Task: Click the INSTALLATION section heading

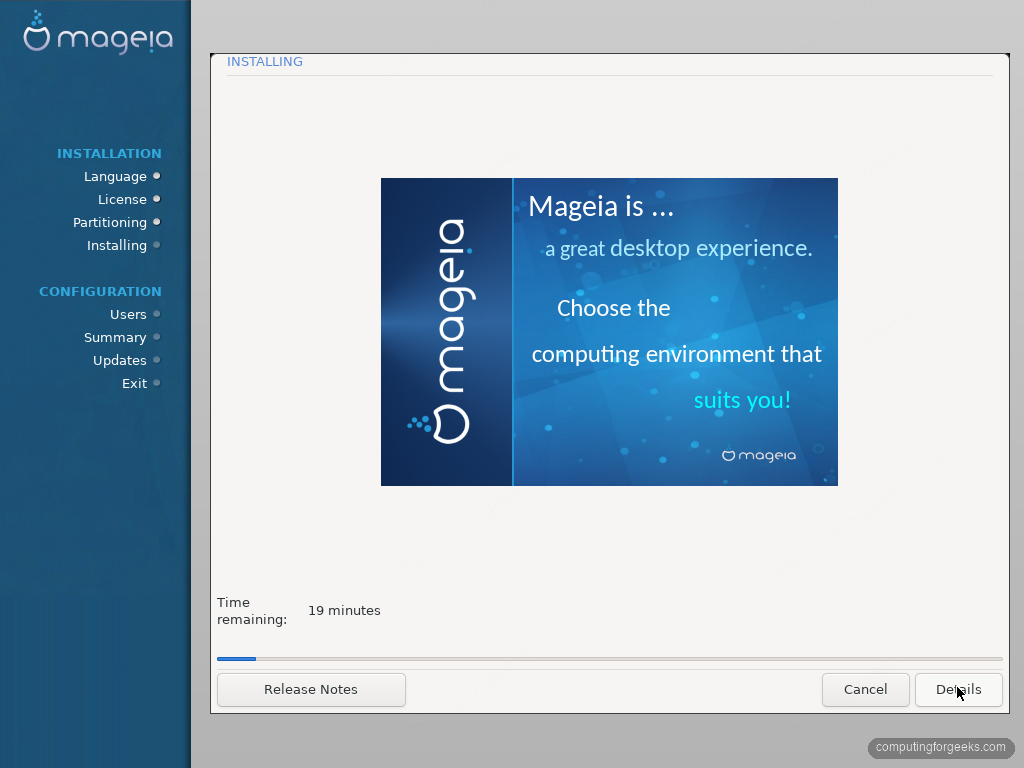Action: click(x=109, y=153)
